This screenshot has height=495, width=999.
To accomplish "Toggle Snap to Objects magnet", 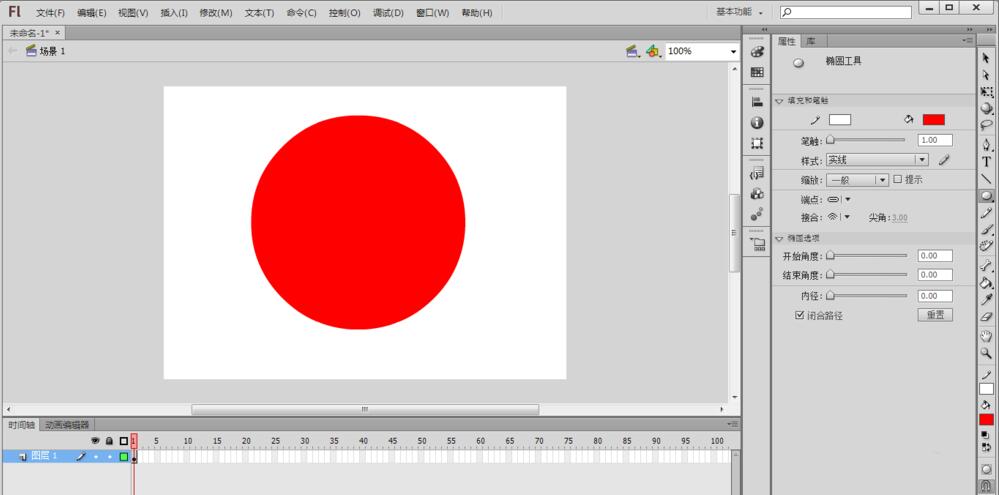I will pos(986,487).
